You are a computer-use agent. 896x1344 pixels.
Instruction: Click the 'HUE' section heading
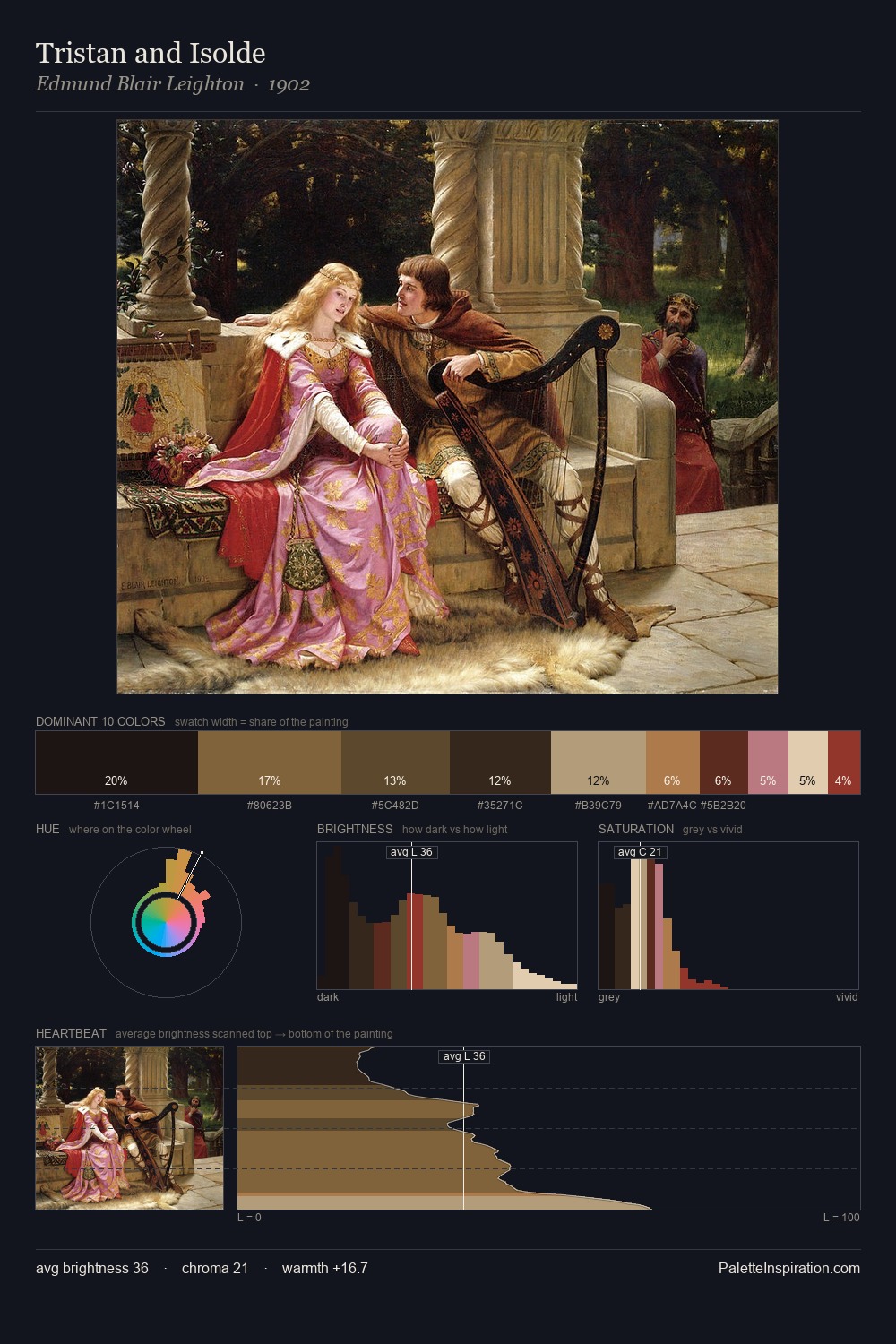point(47,829)
